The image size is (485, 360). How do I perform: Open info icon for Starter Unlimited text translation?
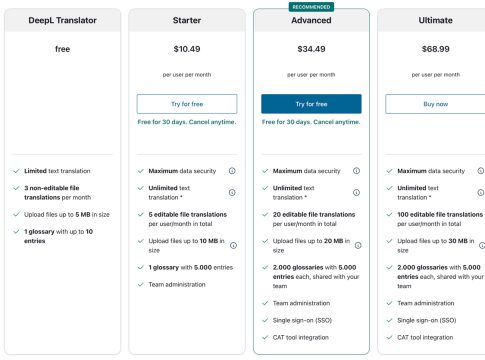point(232,193)
